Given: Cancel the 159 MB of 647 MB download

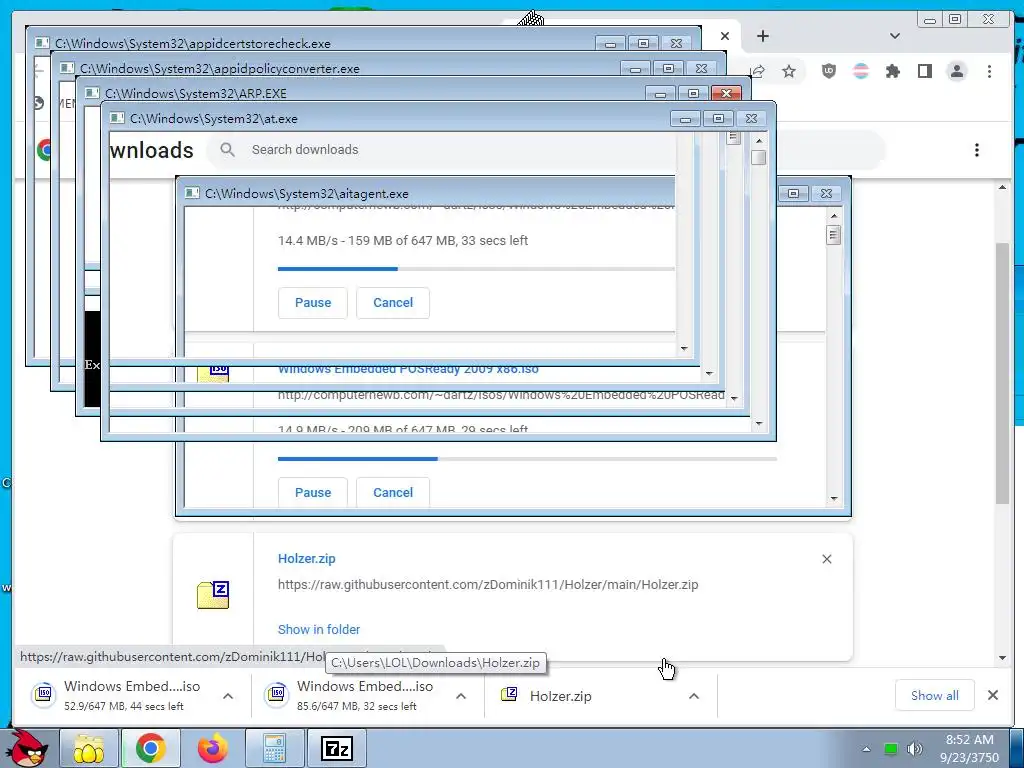Looking at the screenshot, I should 393,303.
